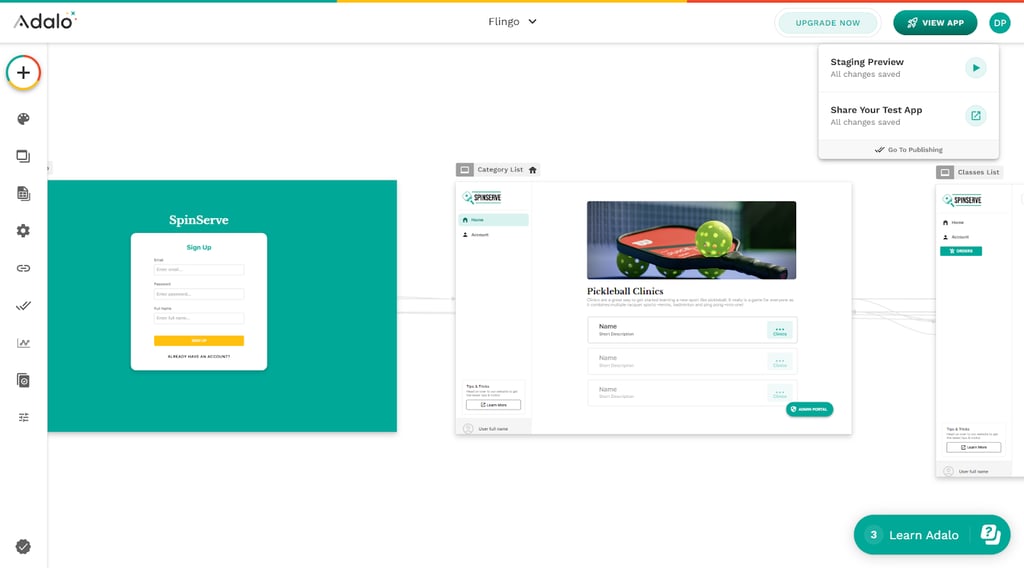Screen dimensions: 1024x568
Task: Click Go To Publishing link
Action: click(x=908, y=150)
